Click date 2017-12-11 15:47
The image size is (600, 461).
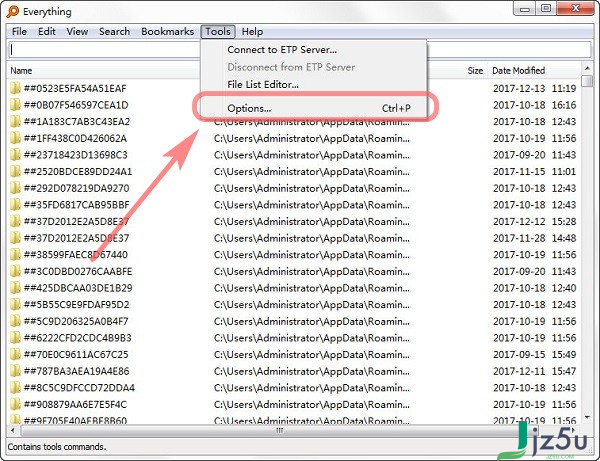[x=534, y=371]
